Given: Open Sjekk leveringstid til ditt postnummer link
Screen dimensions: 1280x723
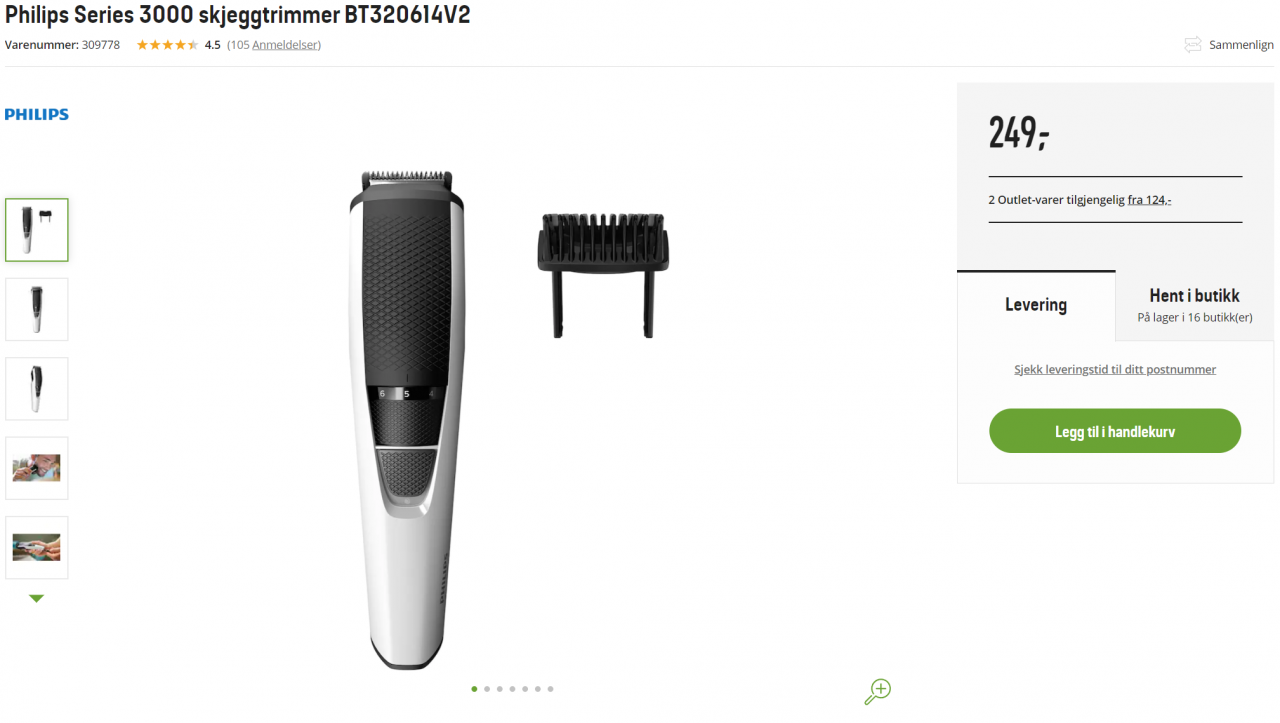Looking at the screenshot, I should (1115, 369).
